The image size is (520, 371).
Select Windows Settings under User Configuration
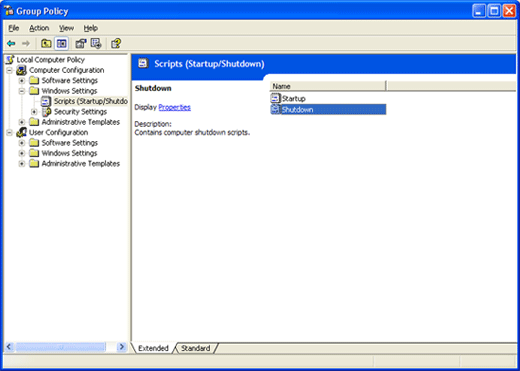[x=69, y=153]
